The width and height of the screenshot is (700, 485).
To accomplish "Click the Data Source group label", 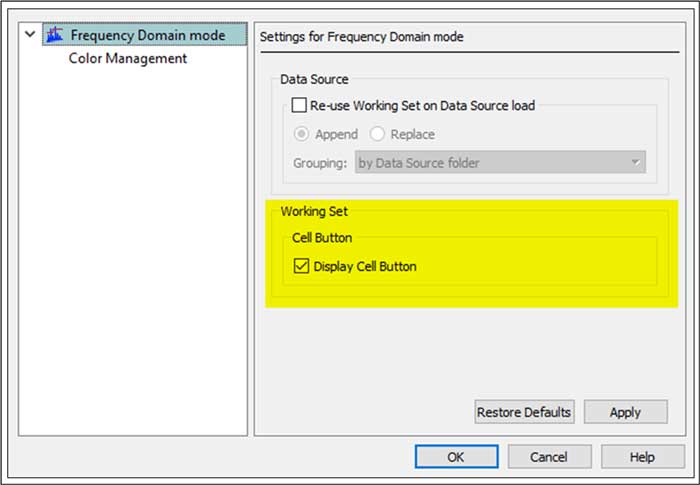I will pos(314,79).
